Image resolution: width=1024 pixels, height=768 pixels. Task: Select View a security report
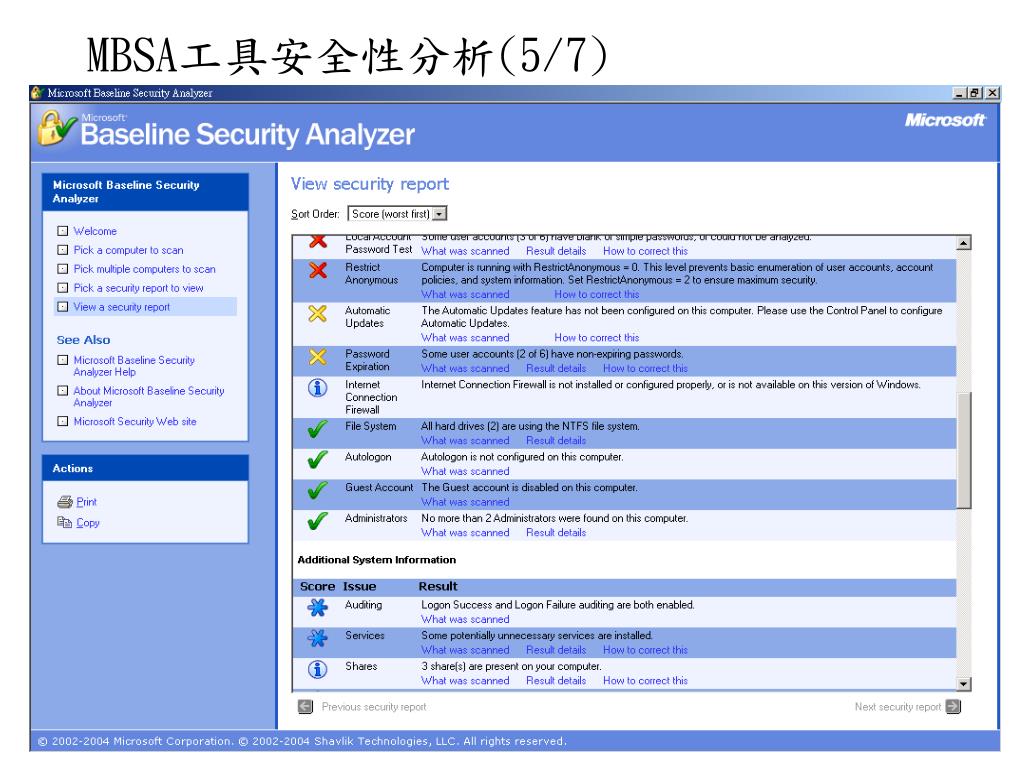click(x=121, y=307)
